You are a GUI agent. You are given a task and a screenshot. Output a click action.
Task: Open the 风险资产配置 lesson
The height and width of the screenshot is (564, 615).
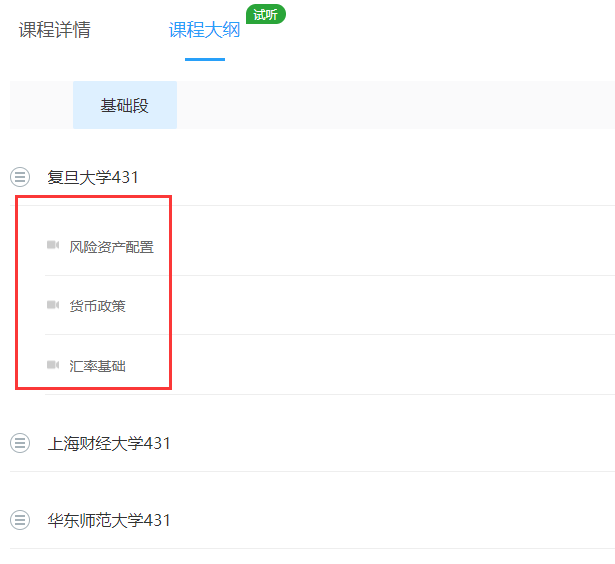click(112, 246)
